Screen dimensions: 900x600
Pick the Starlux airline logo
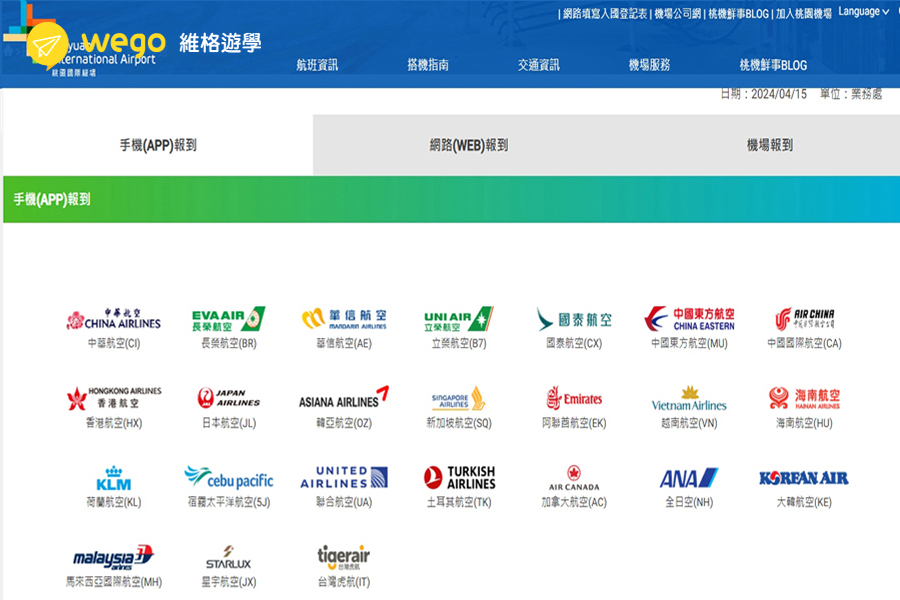coord(228,557)
